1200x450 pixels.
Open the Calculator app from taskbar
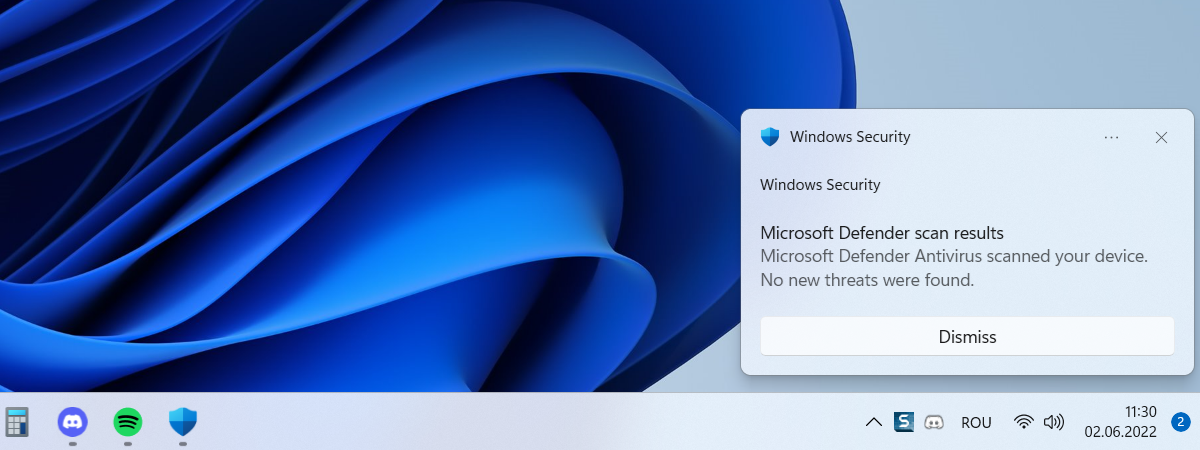pyautogui.click(x=16, y=421)
